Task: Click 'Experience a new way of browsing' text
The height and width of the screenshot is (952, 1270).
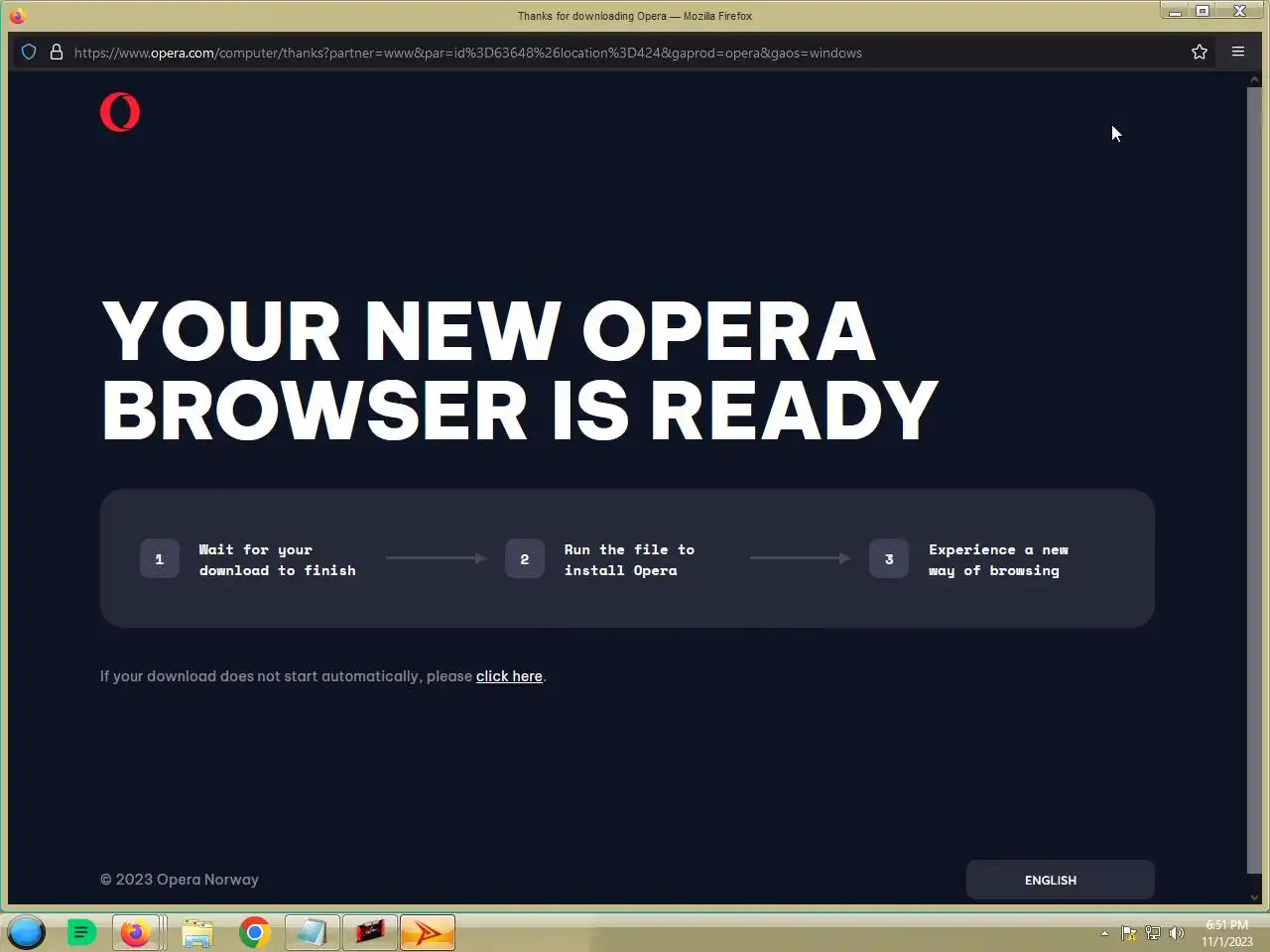Action: (x=998, y=559)
